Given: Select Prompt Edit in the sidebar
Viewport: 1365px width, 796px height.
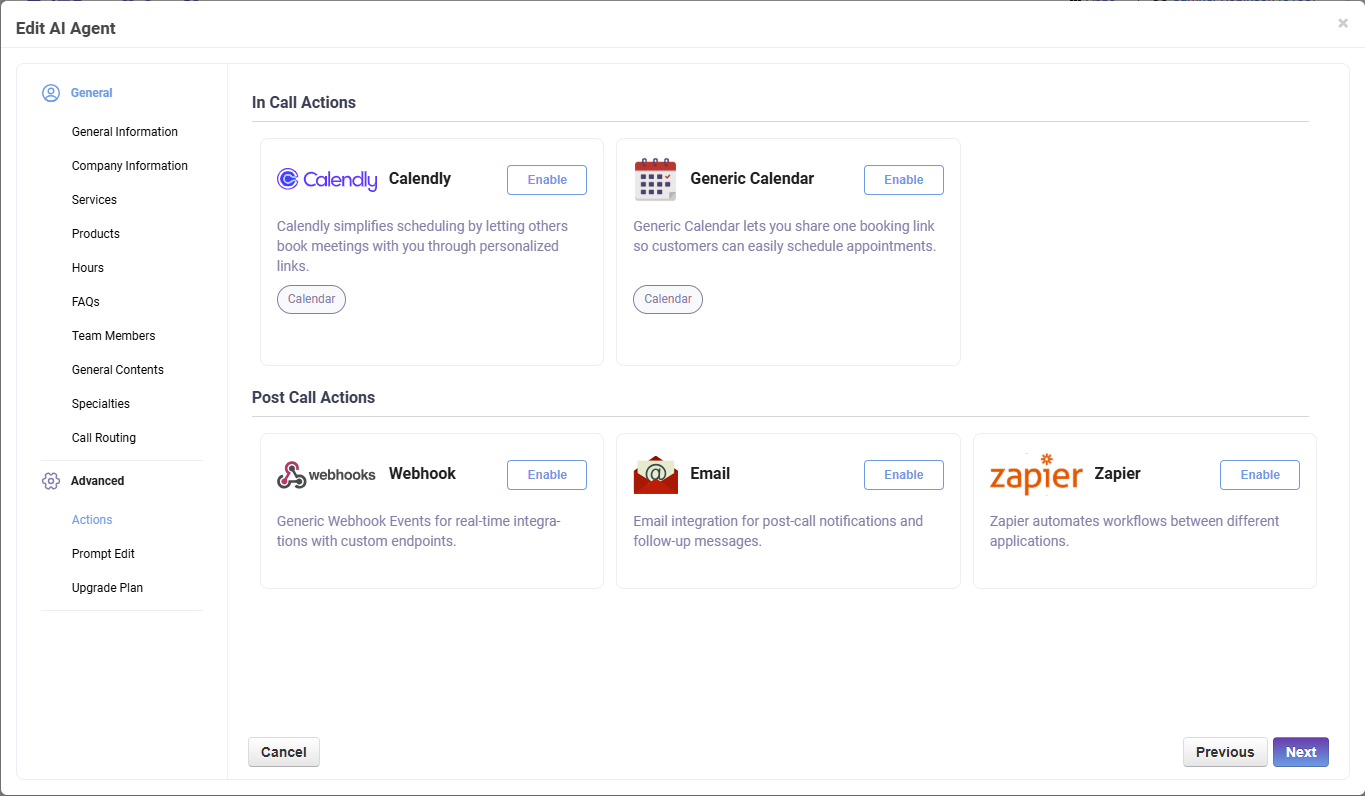Looking at the screenshot, I should 103,554.
